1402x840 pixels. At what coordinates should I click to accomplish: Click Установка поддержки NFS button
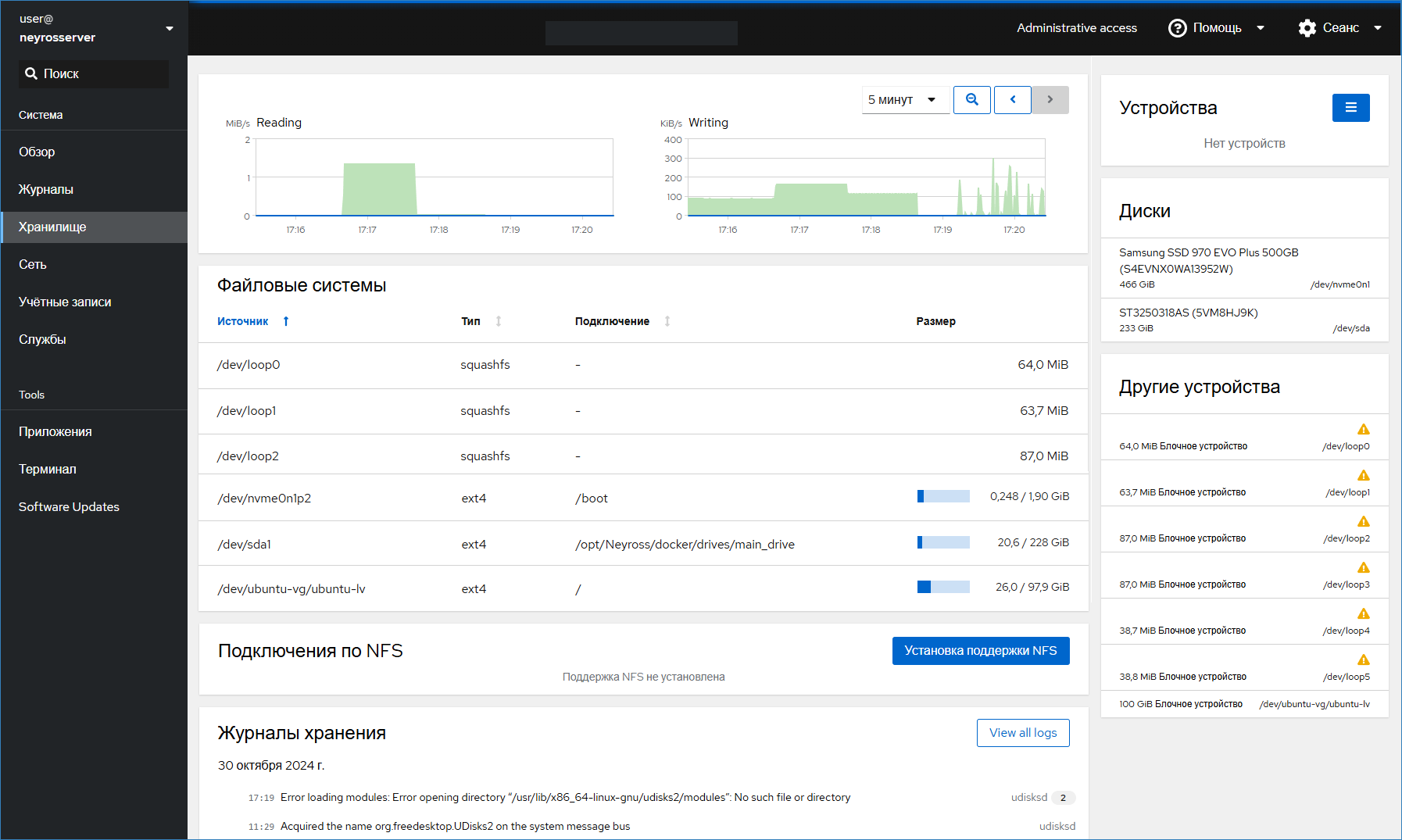coord(980,650)
